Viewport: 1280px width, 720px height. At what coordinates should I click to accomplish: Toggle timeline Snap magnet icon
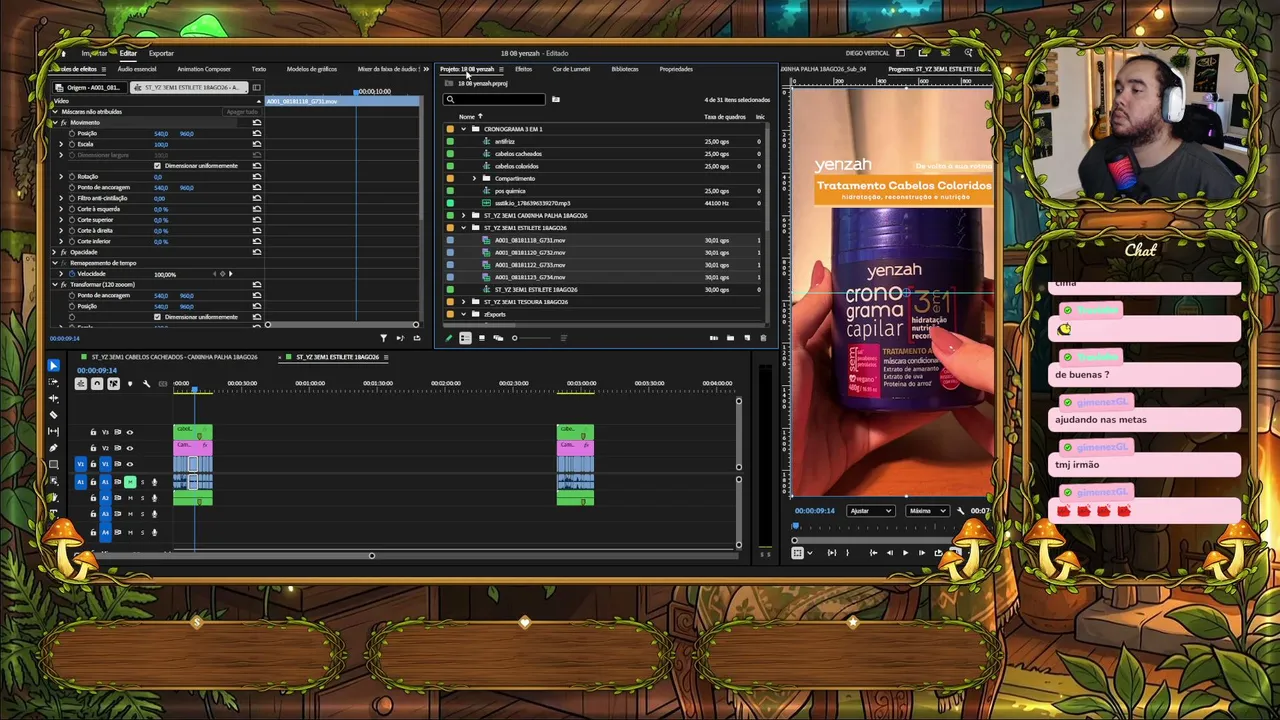click(x=97, y=384)
